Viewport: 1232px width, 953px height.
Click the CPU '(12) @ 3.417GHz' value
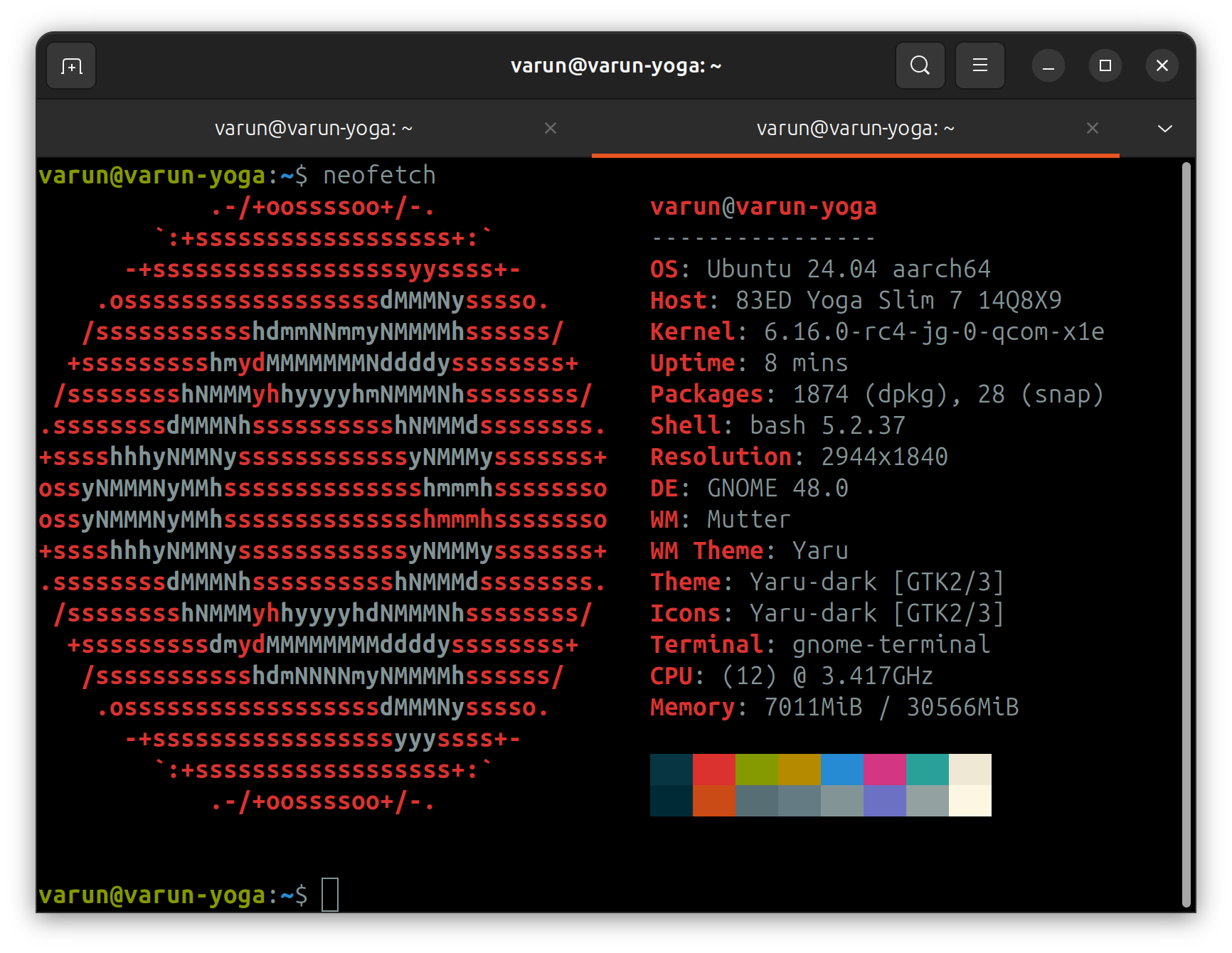click(x=827, y=676)
